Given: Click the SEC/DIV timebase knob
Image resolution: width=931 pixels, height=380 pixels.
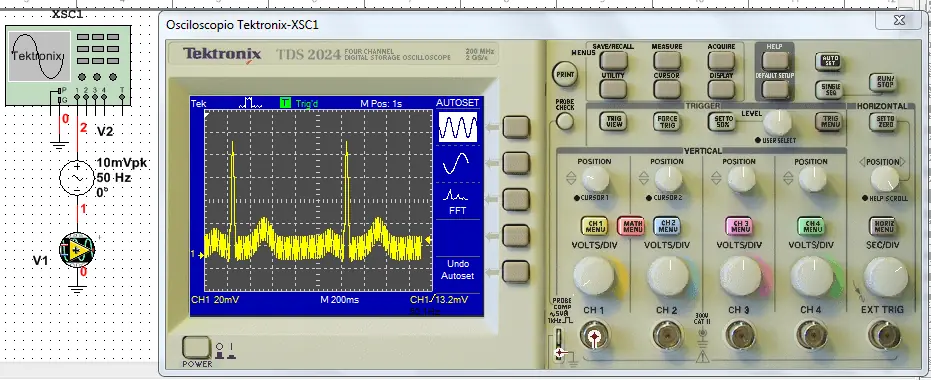Looking at the screenshot, I should 885,277.
